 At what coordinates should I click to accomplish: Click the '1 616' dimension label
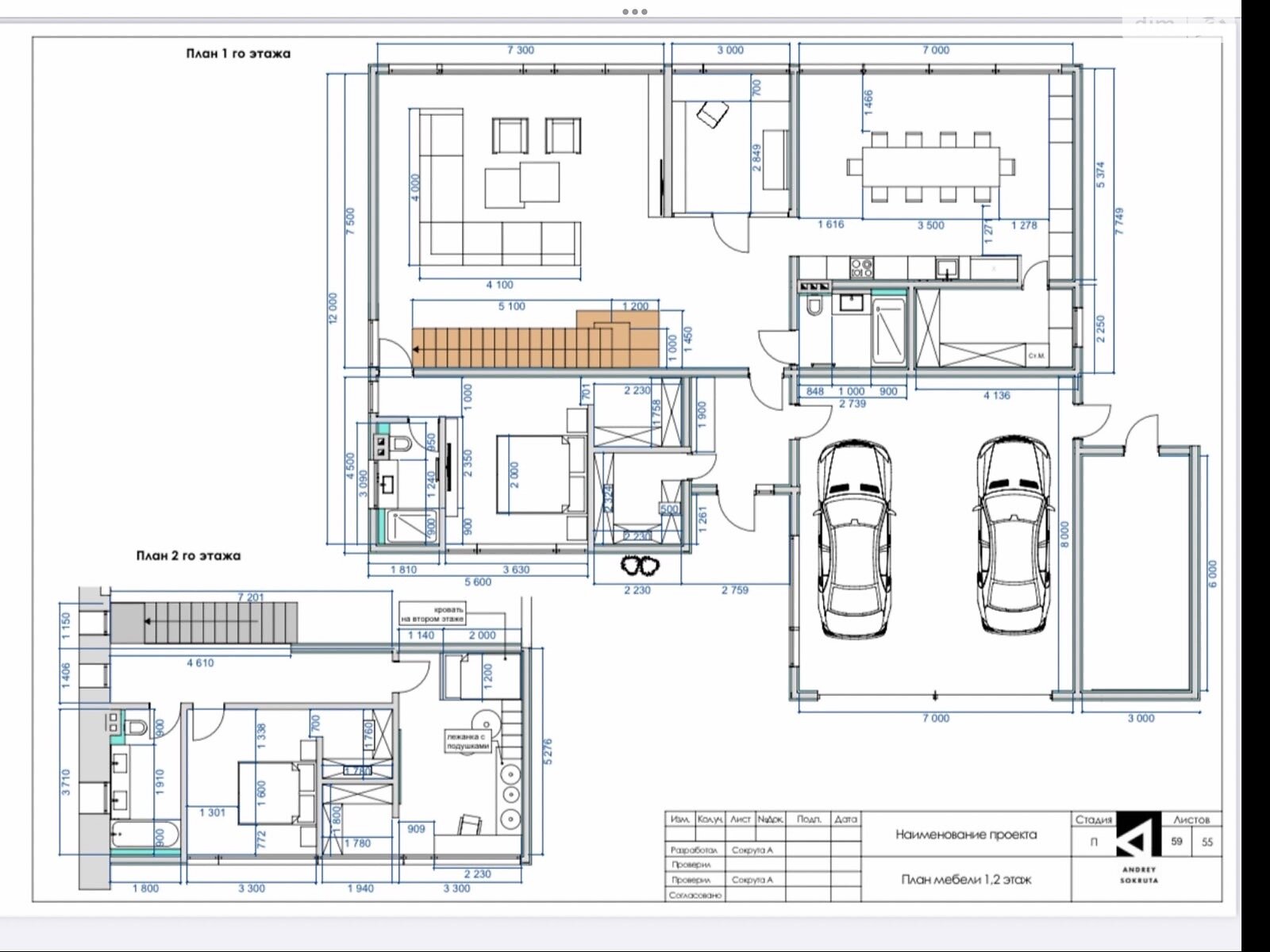[x=830, y=225]
